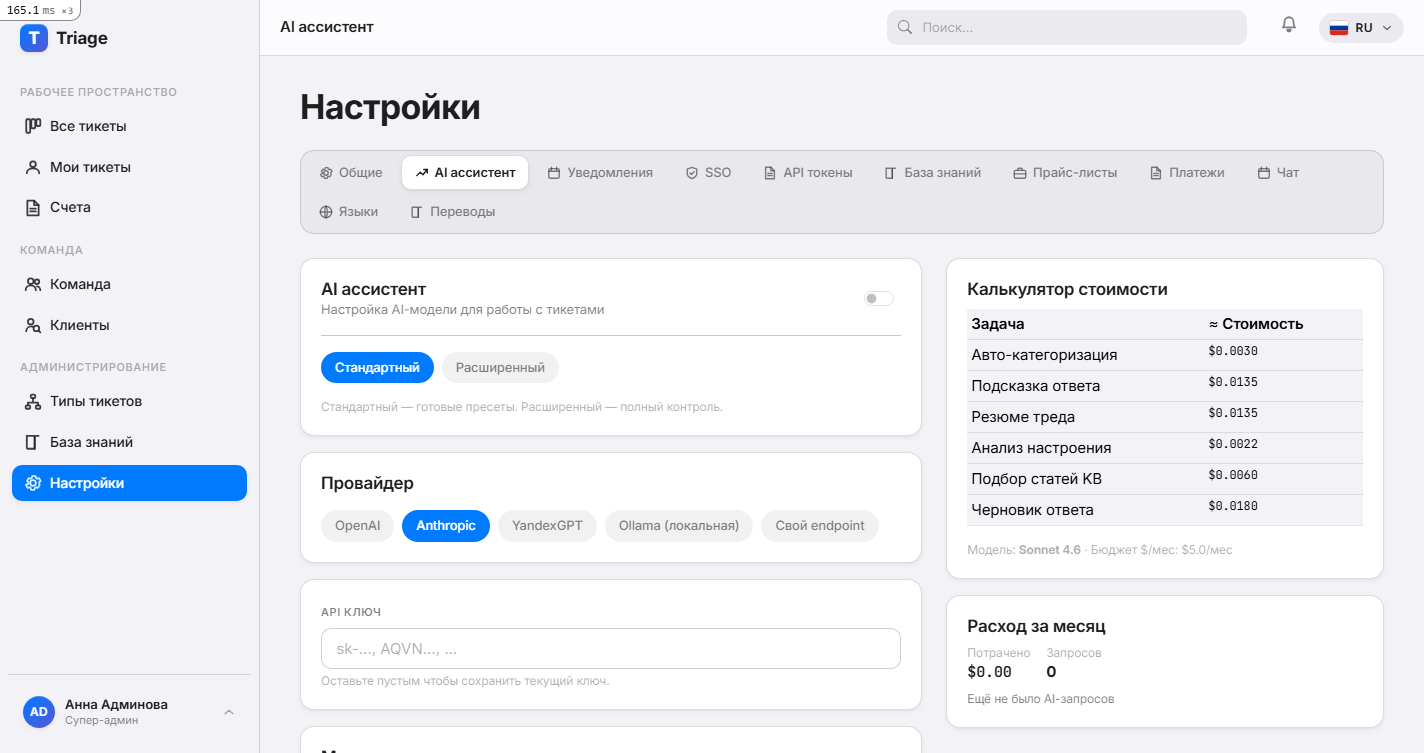Choose Ollama (локальная) provider
This screenshot has height=753, width=1424.
pos(679,525)
